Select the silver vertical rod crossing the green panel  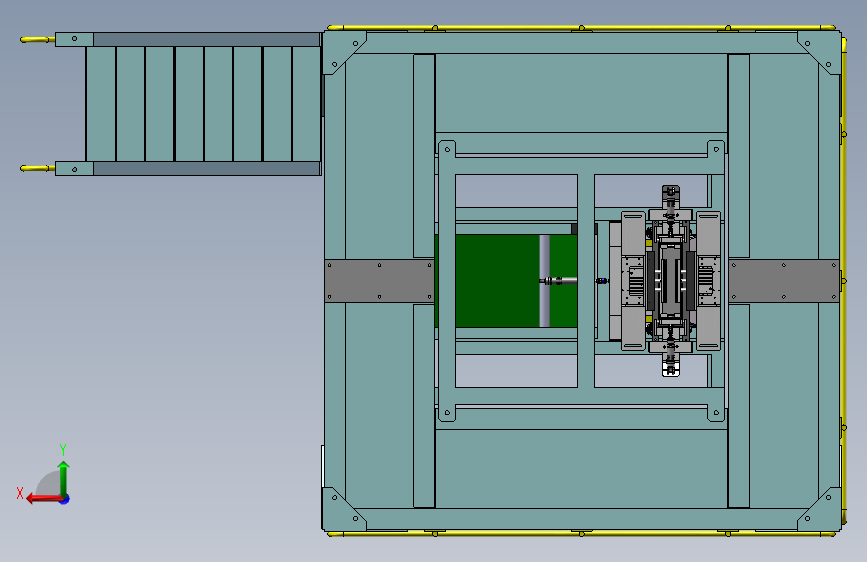pos(545,281)
